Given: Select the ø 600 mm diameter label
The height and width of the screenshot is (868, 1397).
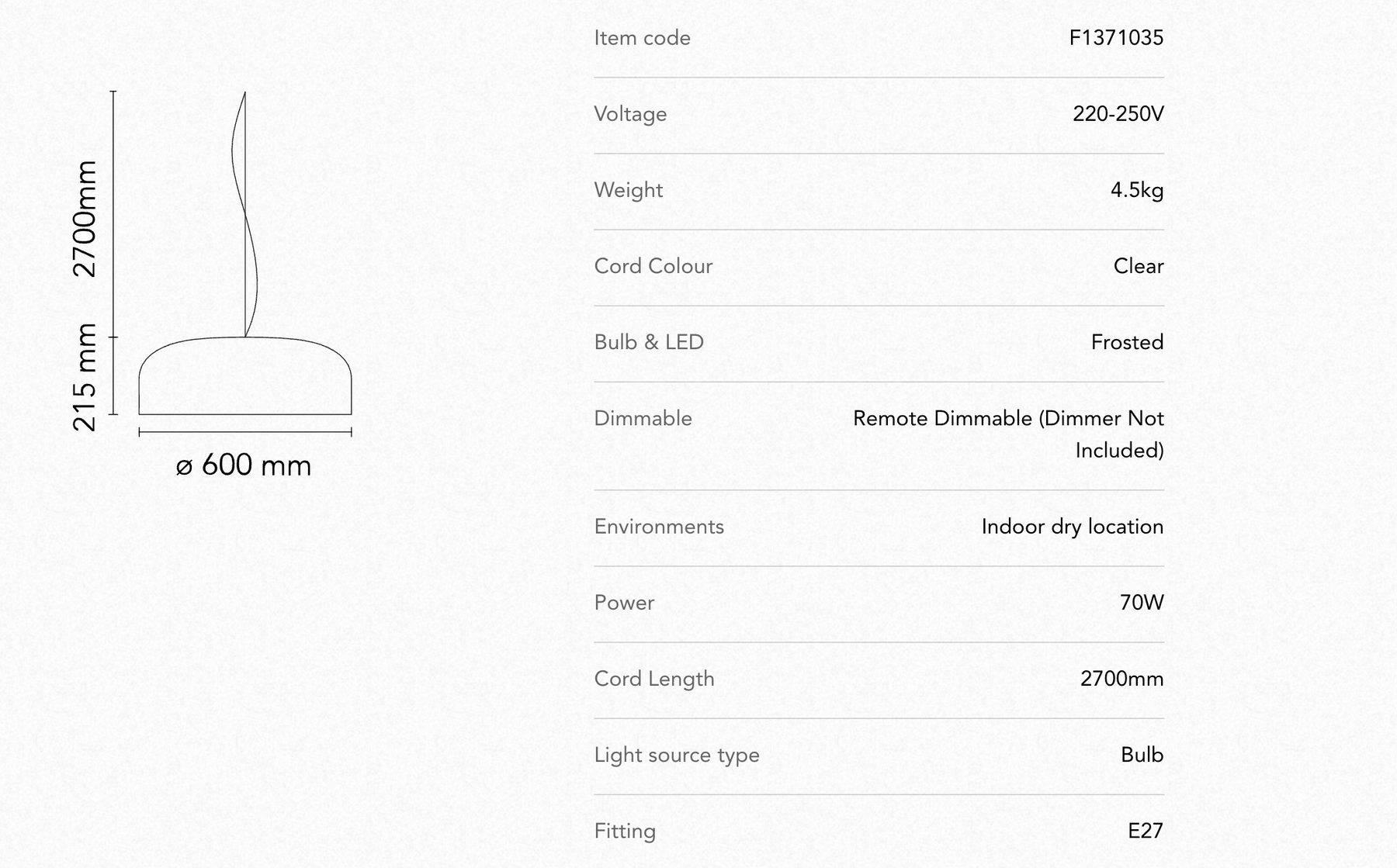Looking at the screenshot, I should [244, 465].
